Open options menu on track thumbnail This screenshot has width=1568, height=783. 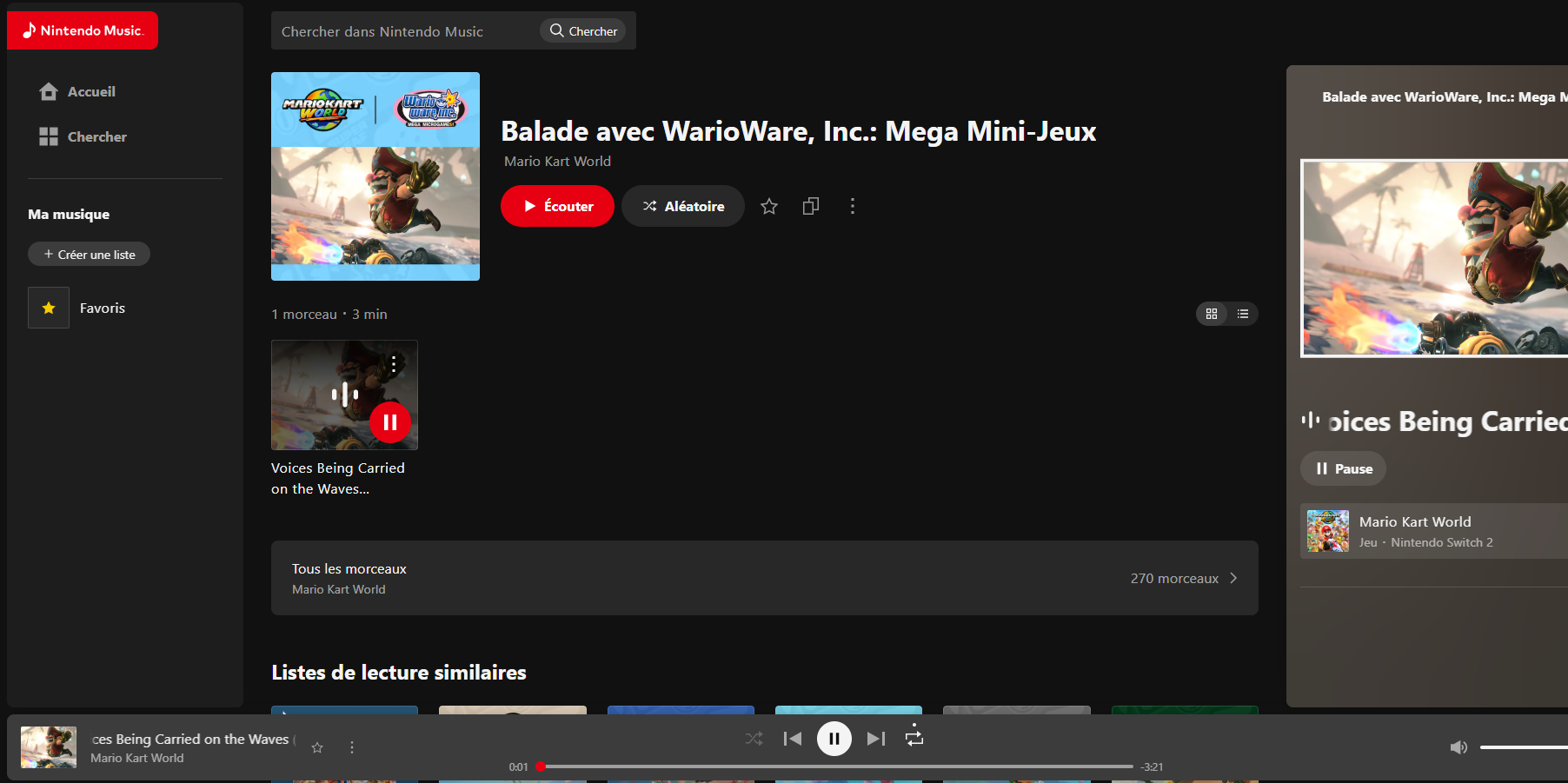[394, 364]
